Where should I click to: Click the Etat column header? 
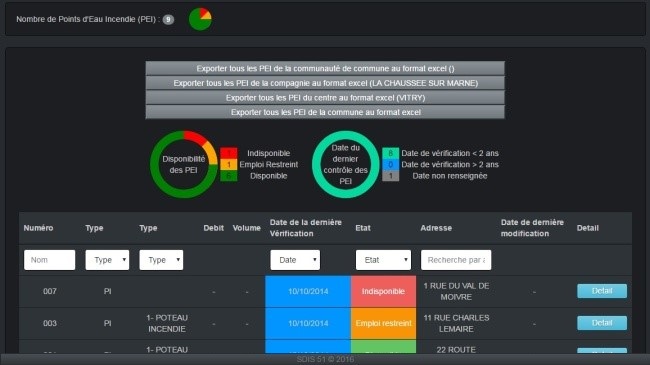pos(363,228)
